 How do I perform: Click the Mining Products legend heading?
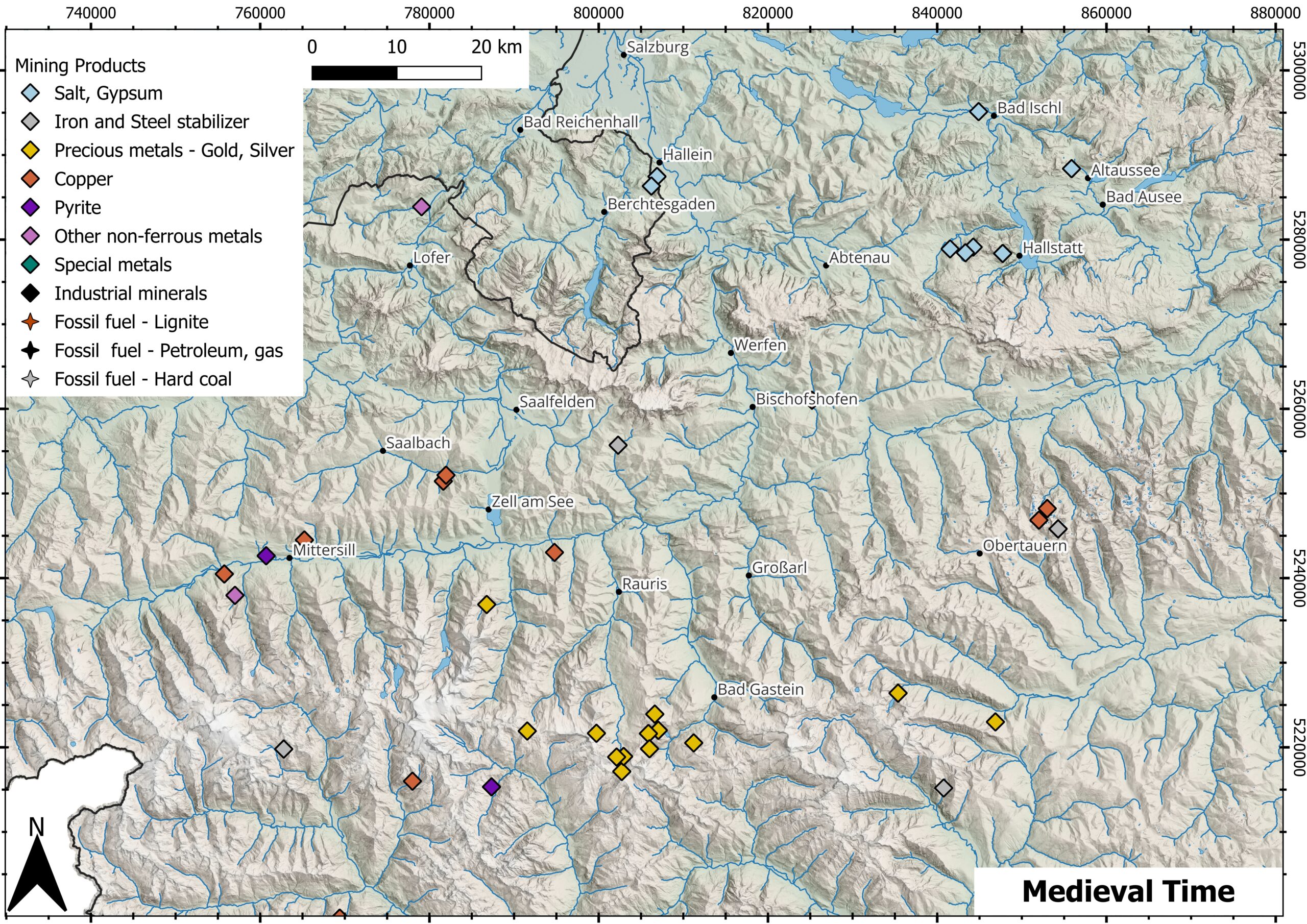(x=80, y=66)
